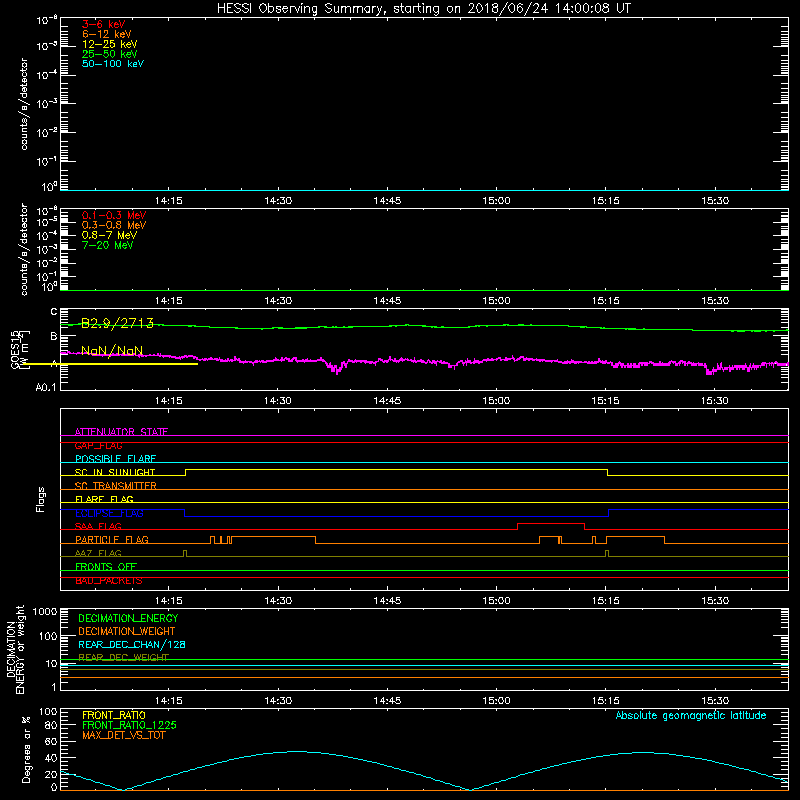Select the REAR_DEC_WEIGHT legend label
Viewport: 800px width, 800px height.
[123, 657]
